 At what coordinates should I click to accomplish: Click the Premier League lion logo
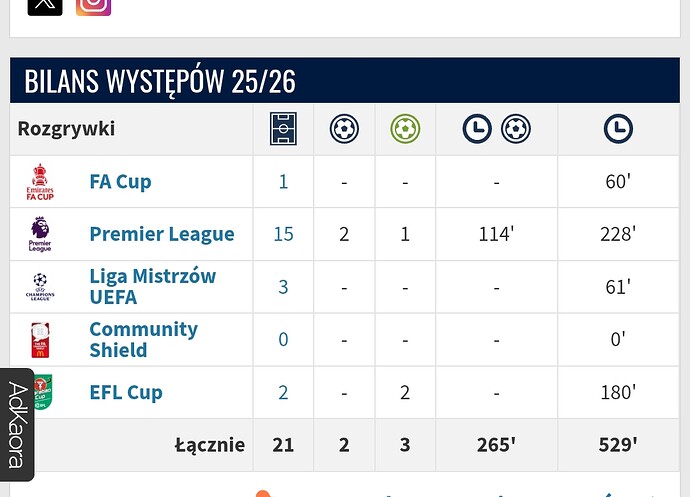pyautogui.click(x=40, y=234)
